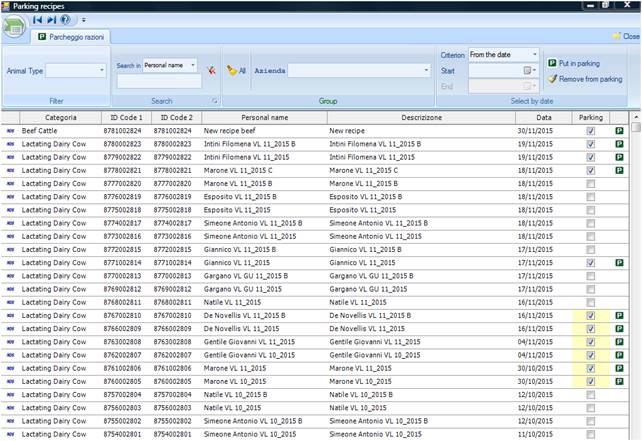Viewport: 642px width, 441px height.
Task: Click row icon for Natile VL 10_2015
Action: pyautogui.click(x=11, y=408)
